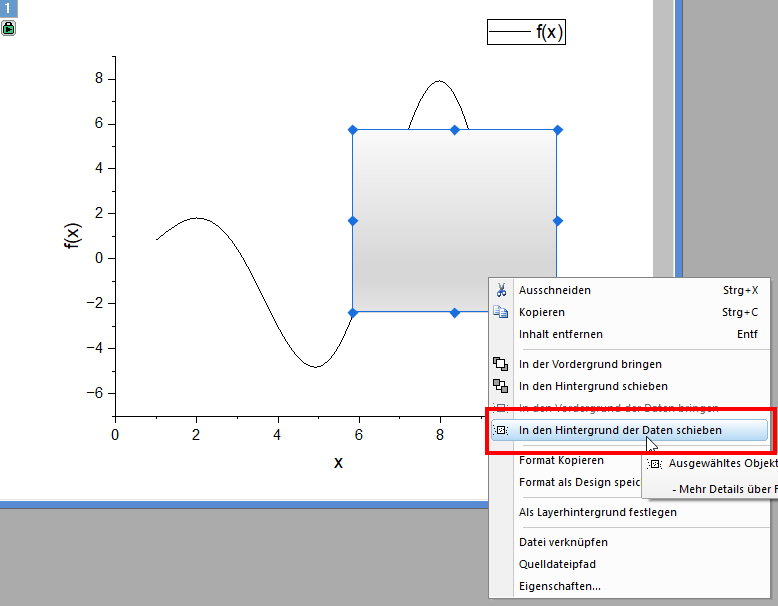The image size is (778, 606).
Task: Click the icon beside In der Vordergrund bringen
Action: point(501,364)
